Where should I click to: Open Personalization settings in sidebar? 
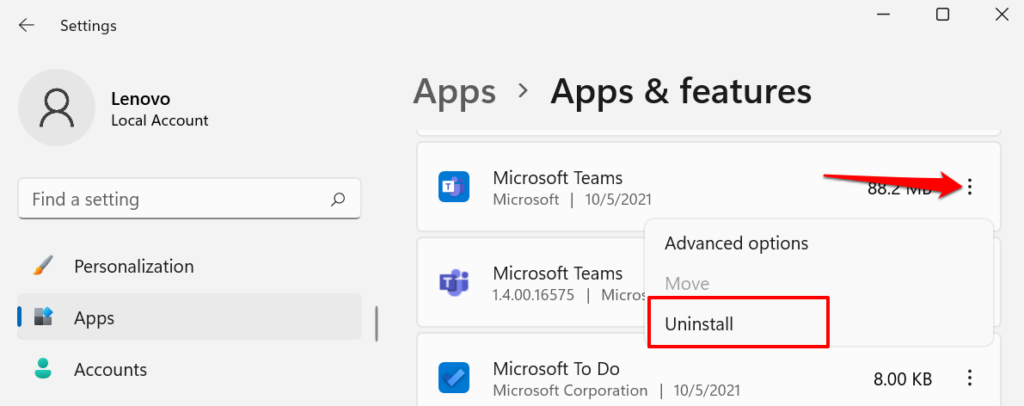point(133,267)
